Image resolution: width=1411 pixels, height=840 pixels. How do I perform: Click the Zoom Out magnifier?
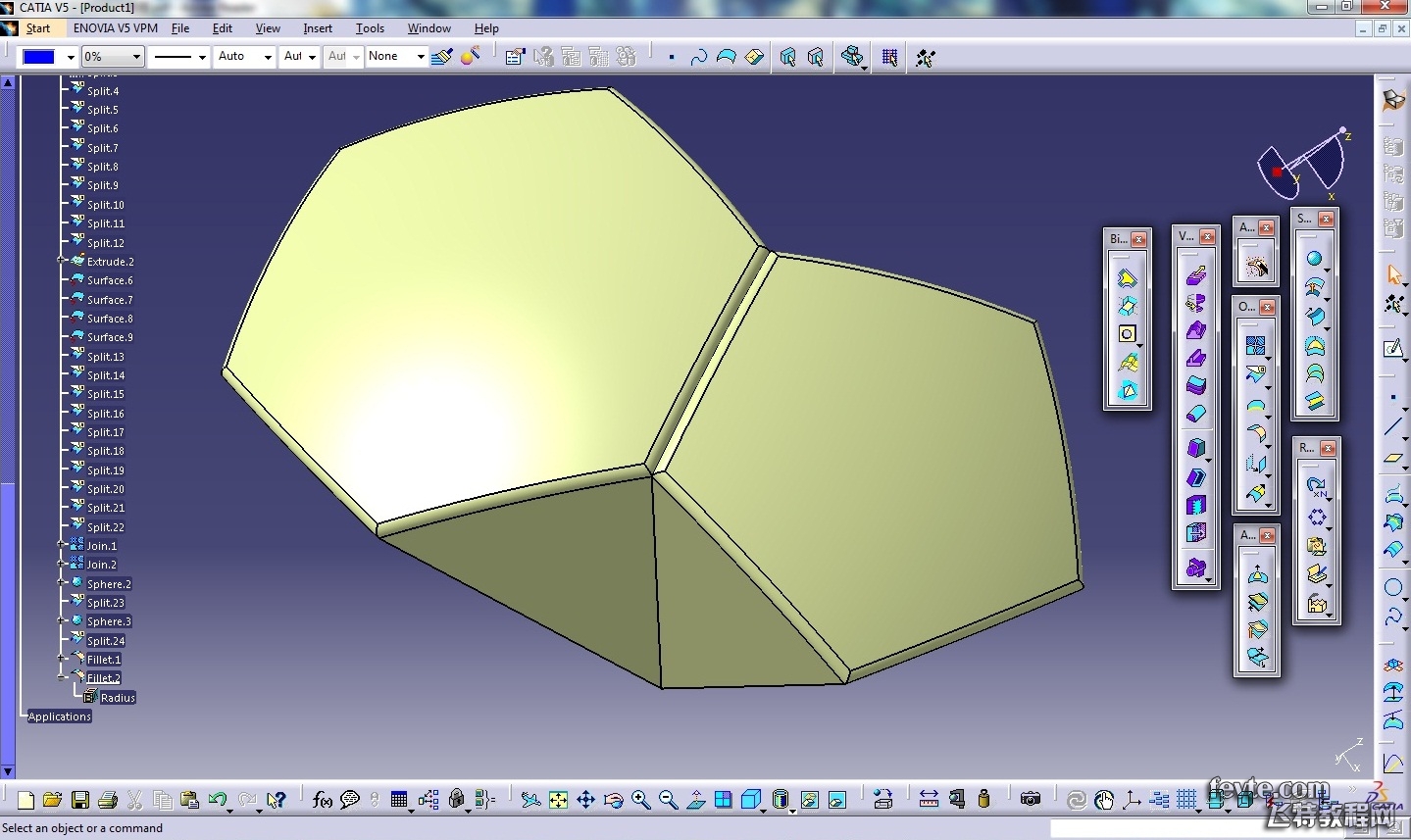point(668,800)
